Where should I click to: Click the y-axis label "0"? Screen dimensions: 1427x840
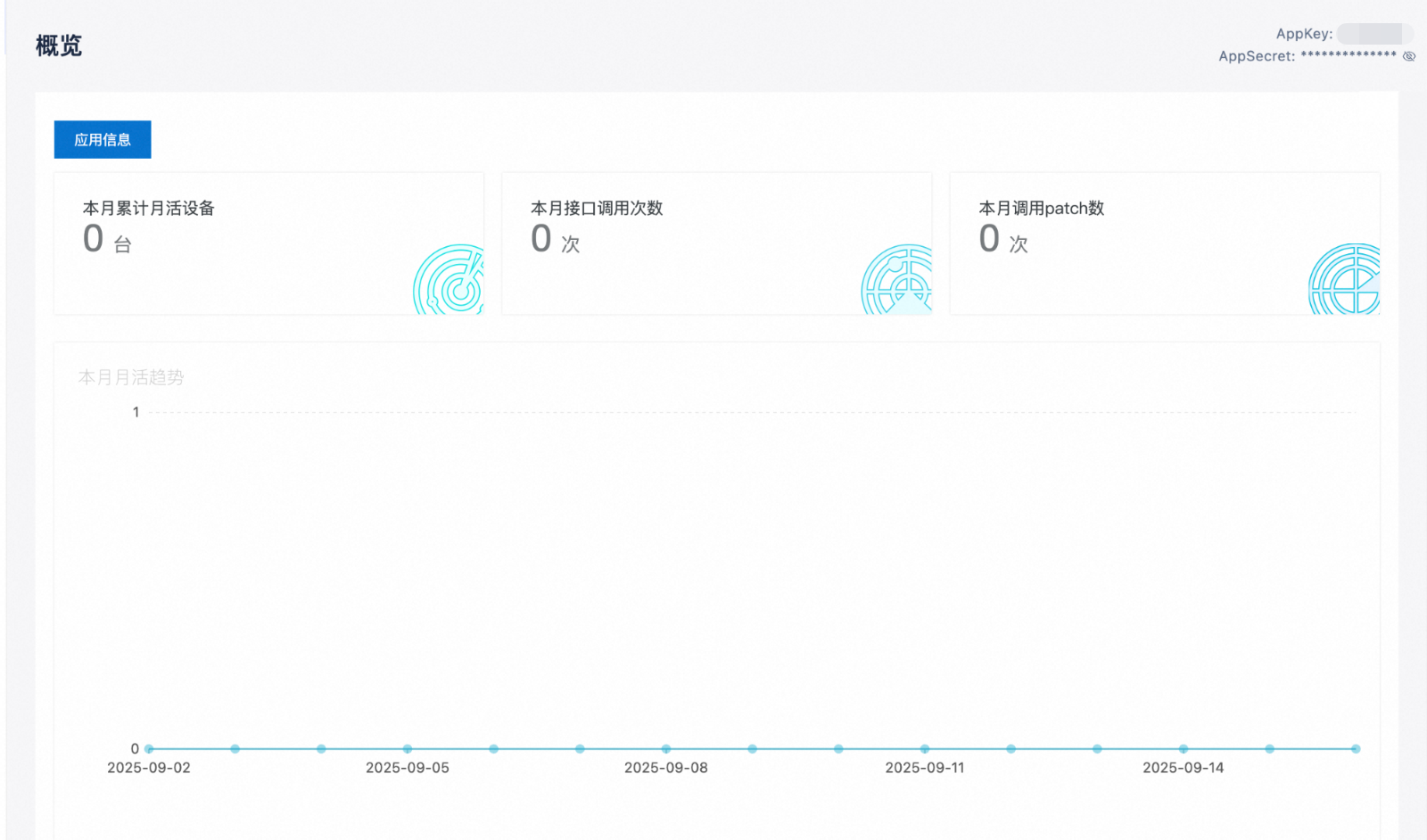point(135,749)
